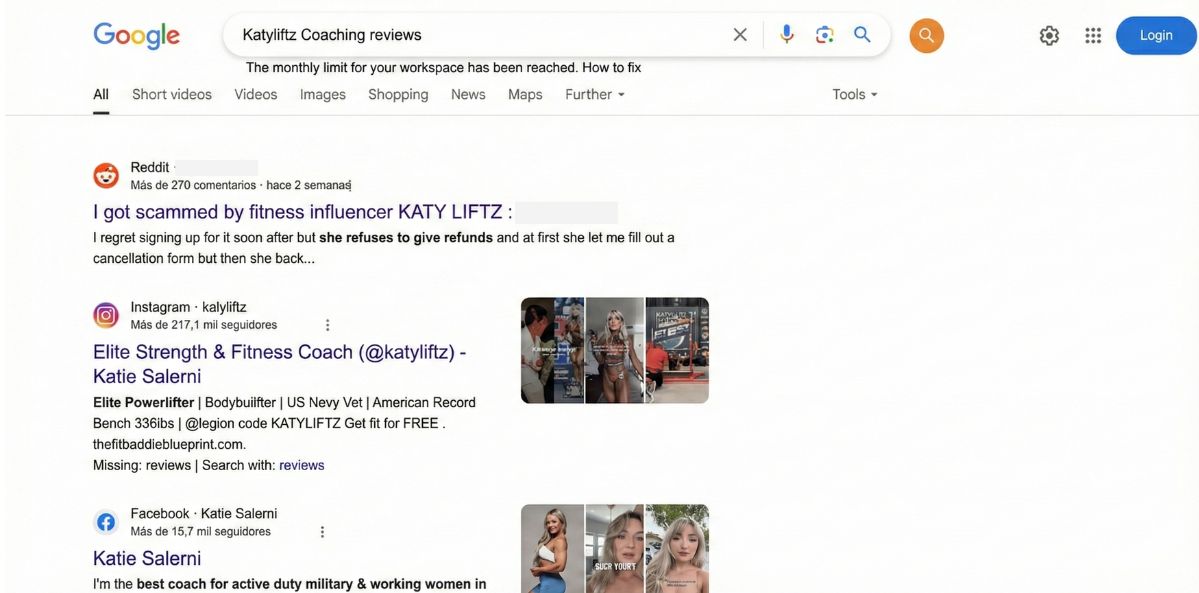Click the Google logo

point(137,35)
